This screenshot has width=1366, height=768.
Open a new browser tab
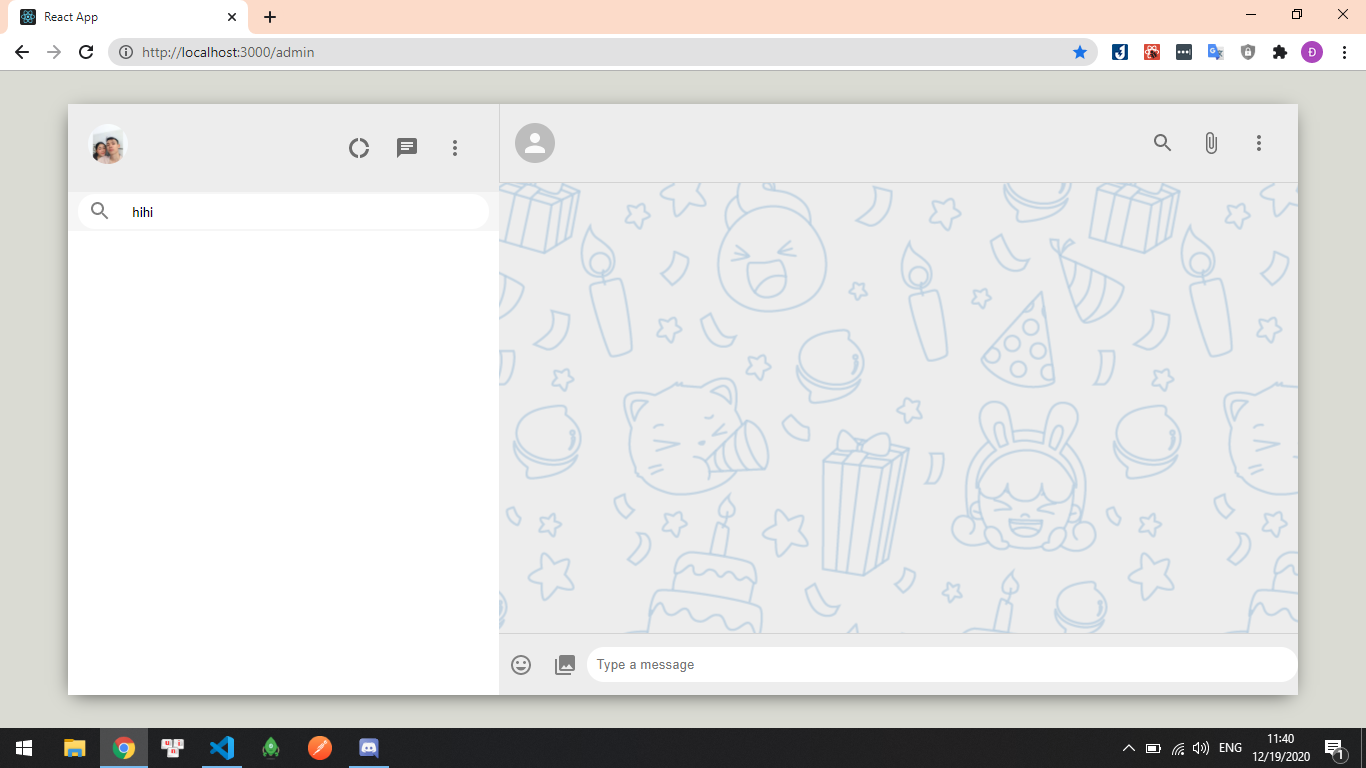click(270, 17)
